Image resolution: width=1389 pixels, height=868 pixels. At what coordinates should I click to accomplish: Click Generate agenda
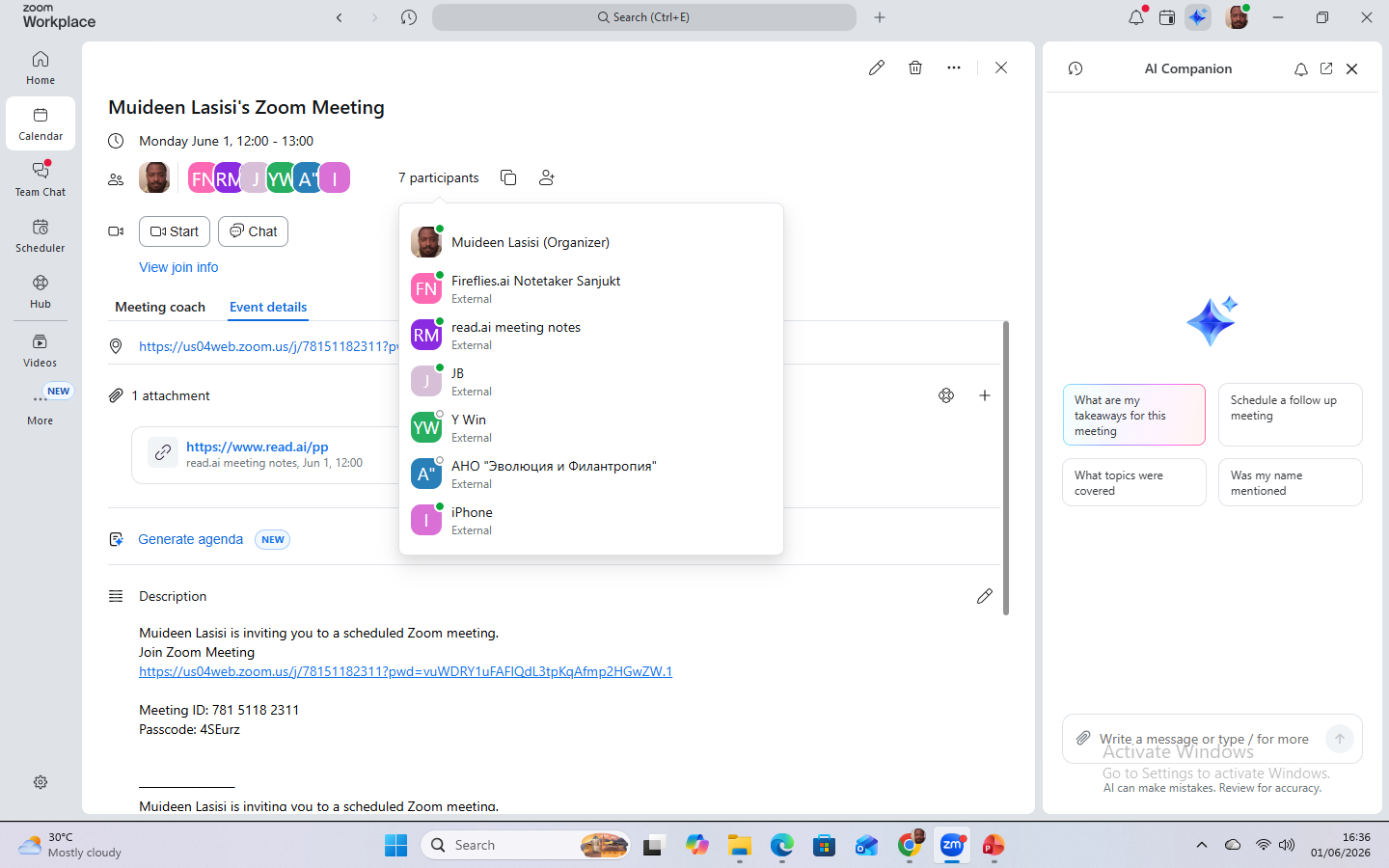[x=190, y=539]
